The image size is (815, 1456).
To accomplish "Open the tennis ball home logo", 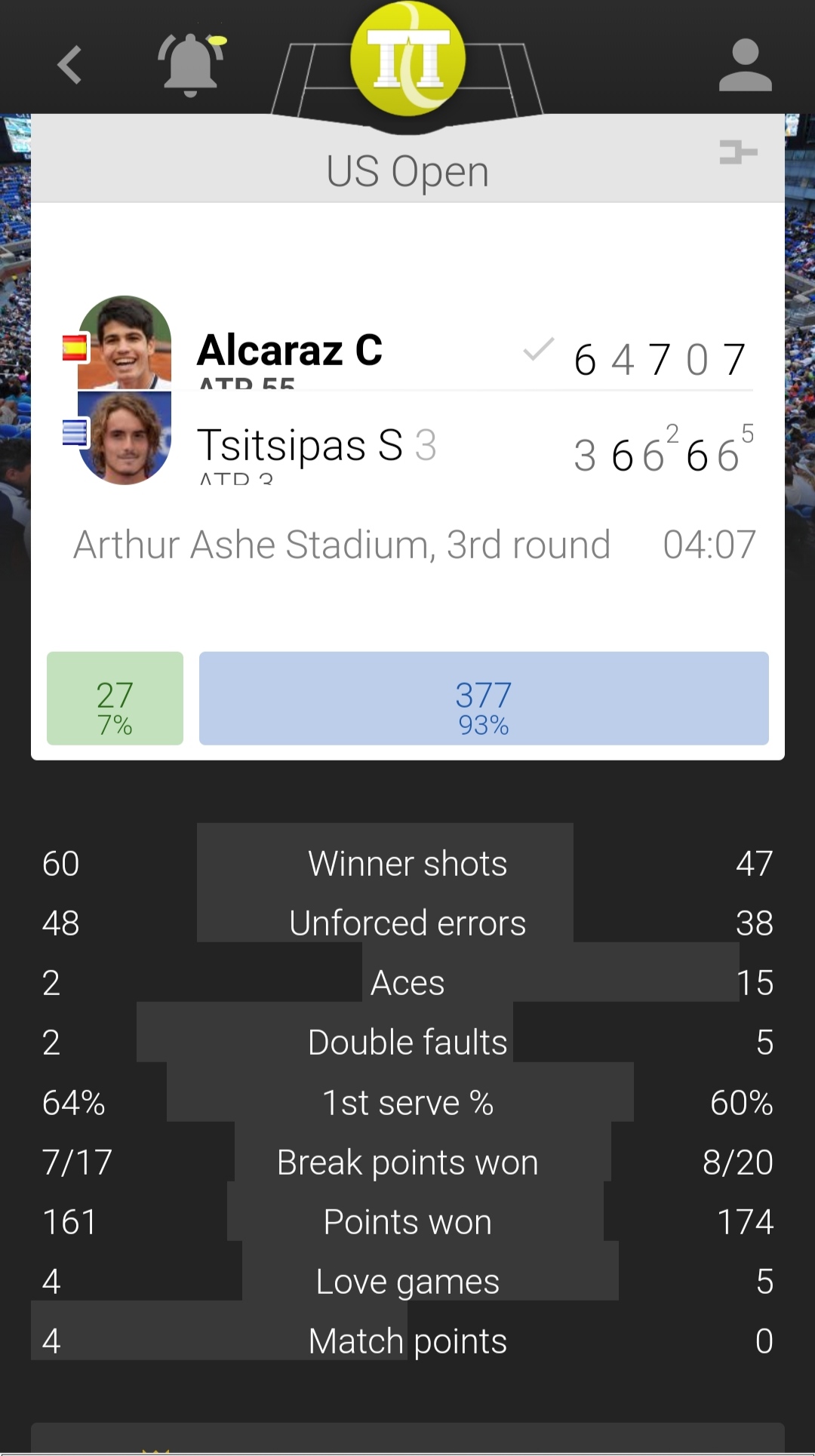I will pos(407,59).
